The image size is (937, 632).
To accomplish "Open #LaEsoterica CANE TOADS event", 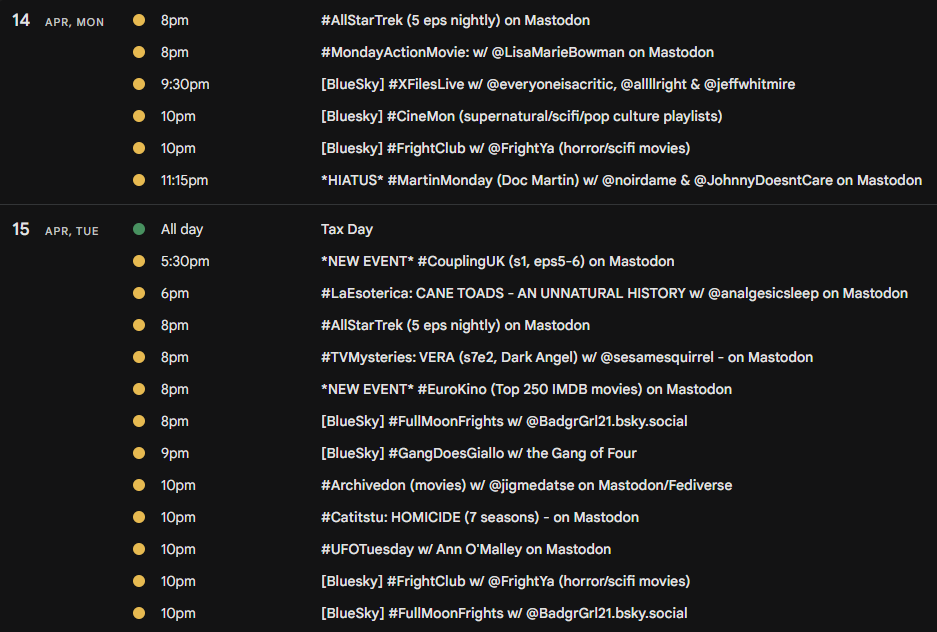I will pos(614,293).
